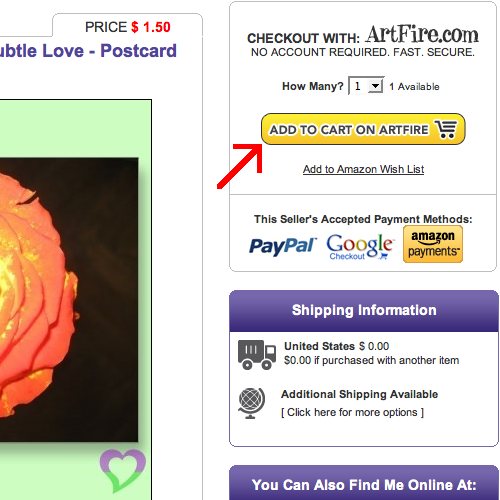Click the ArtFire.com logo
The height and width of the screenshot is (500, 500).
click(x=422, y=34)
